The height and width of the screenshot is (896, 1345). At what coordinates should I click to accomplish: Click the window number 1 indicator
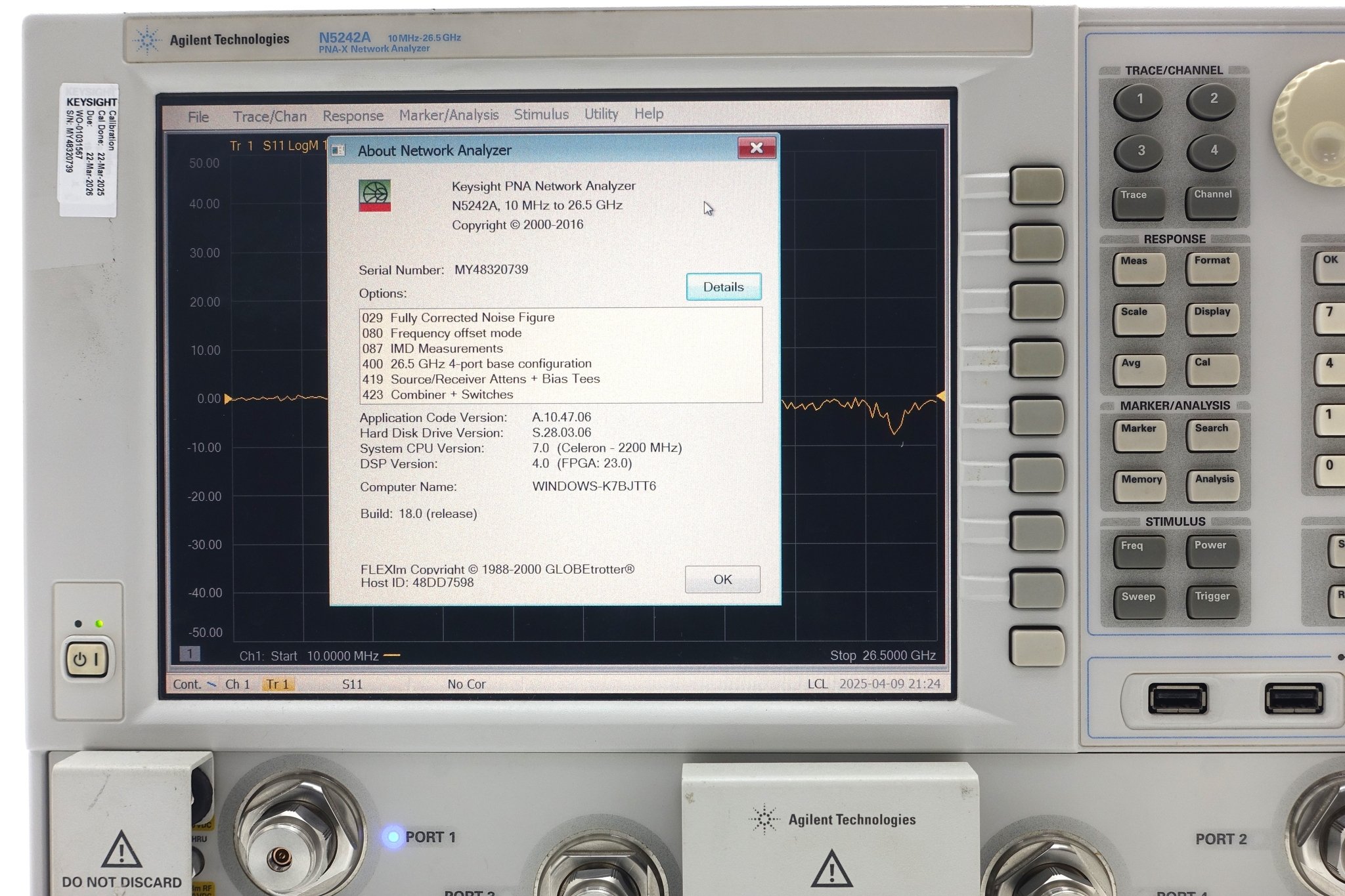pos(189,654)
